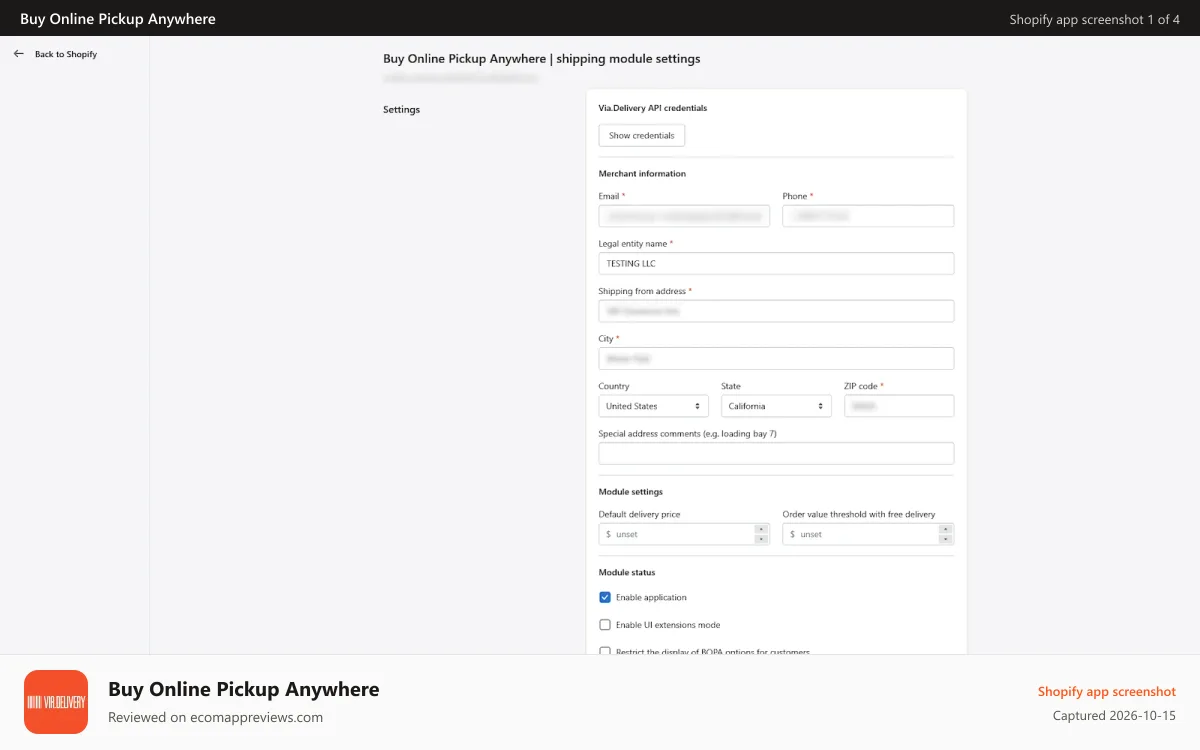This screenshot has width=1200, height=750.
Task: Click the Module settings heading
Action: (x=631, y=492)
